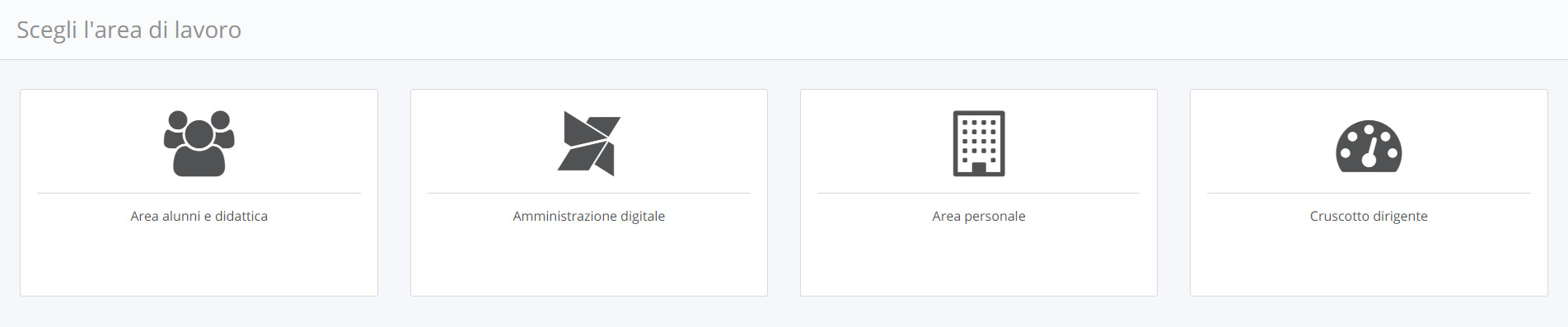Open the "Cruscotto dirigente" text label
The height and width of the screenshot is (327, 1568).
pos(1369,216)
